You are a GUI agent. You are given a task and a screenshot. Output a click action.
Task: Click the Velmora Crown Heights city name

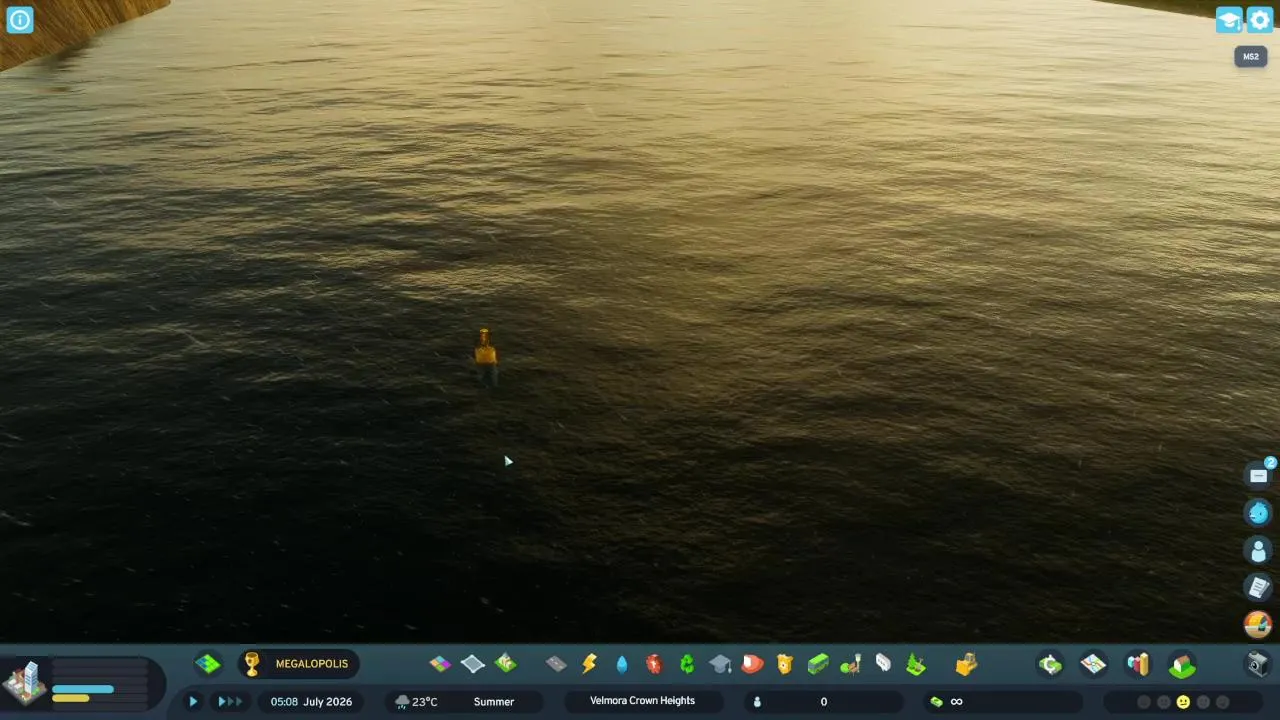(642, 701)
